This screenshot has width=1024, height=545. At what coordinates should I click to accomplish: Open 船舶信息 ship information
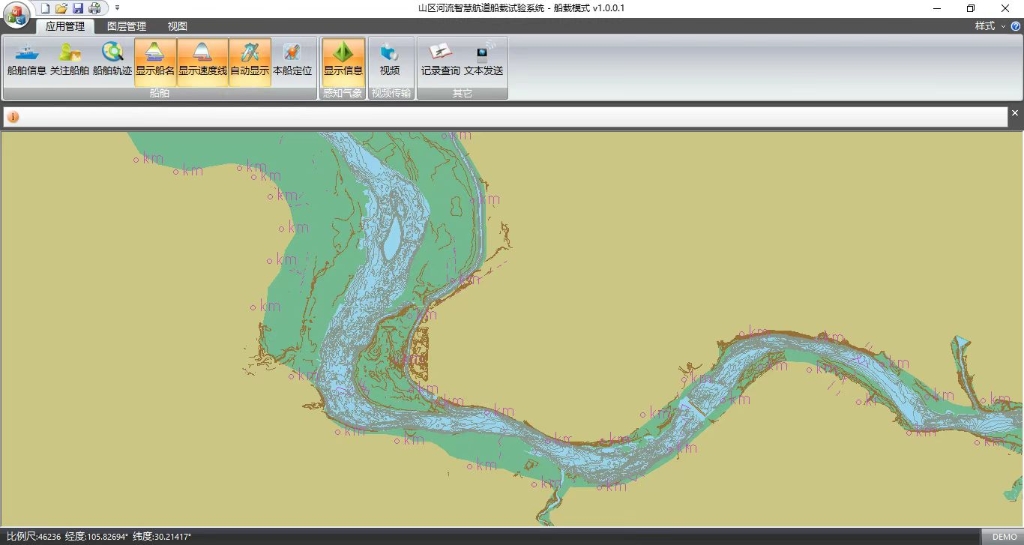[26, 61]
